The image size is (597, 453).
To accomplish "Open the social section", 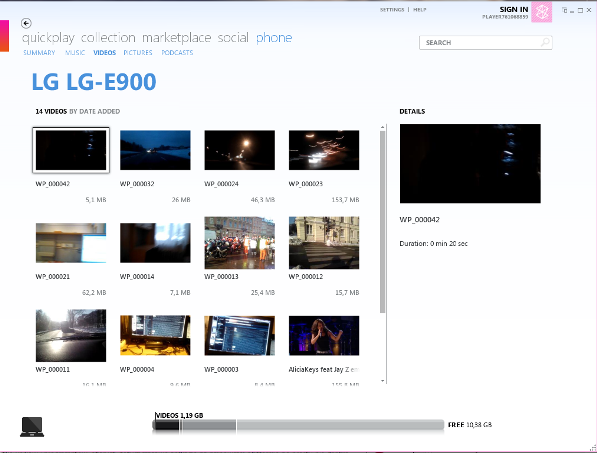I will pos(233,38).
